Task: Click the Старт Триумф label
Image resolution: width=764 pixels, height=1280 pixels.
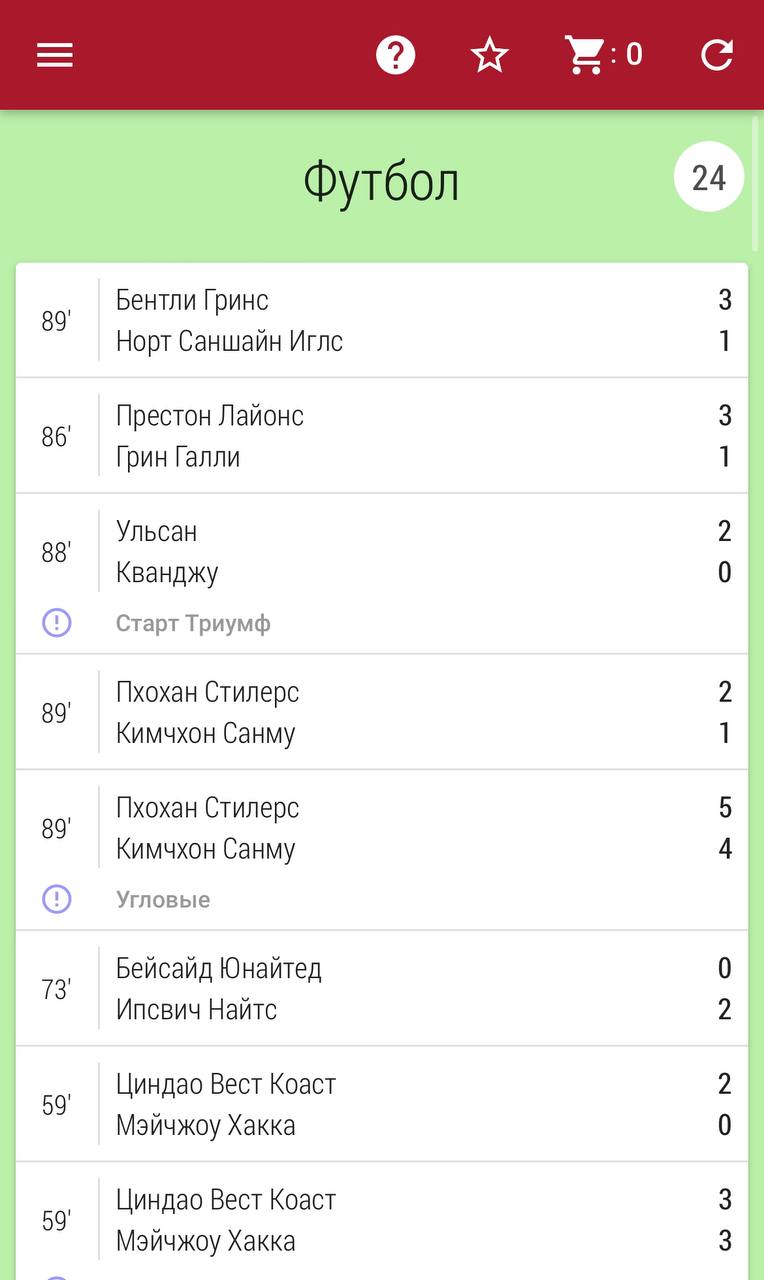Action: pyautogui.click(x=193, y=624)
